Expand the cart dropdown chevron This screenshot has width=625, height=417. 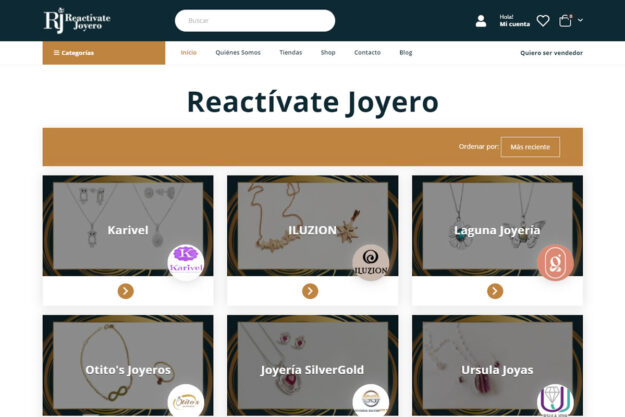pos(580,20)
